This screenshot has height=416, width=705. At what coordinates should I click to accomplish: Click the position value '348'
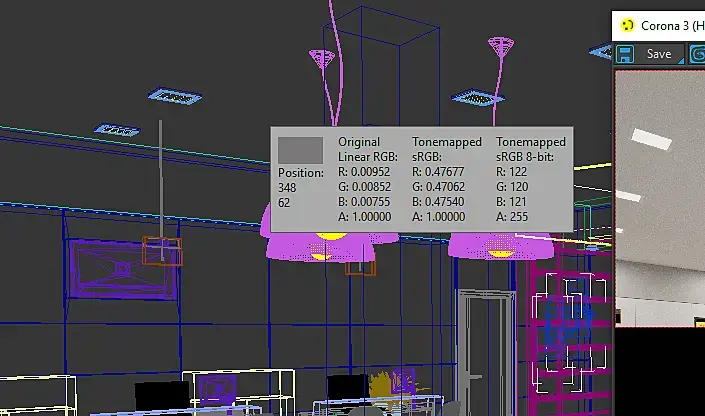(287, 188)
